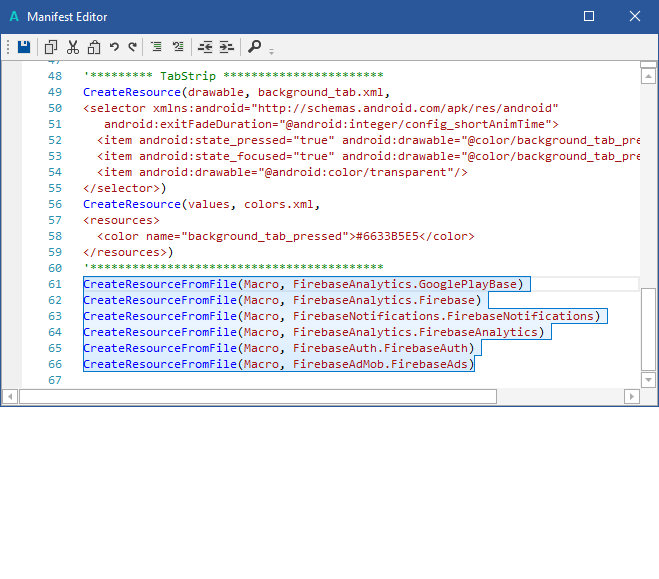
Task: Click the selector xmlns:android line
Action: (321, 108)
